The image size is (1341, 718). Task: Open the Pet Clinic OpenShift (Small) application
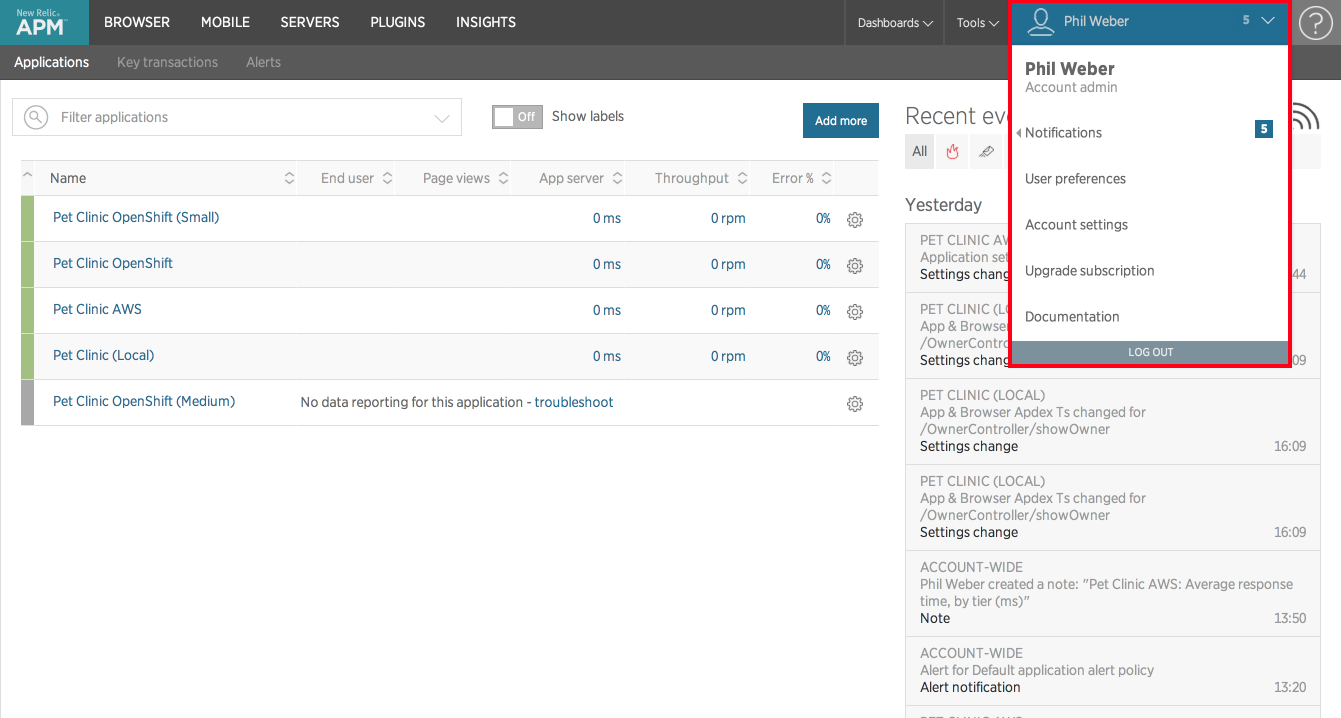coord(136,217)
